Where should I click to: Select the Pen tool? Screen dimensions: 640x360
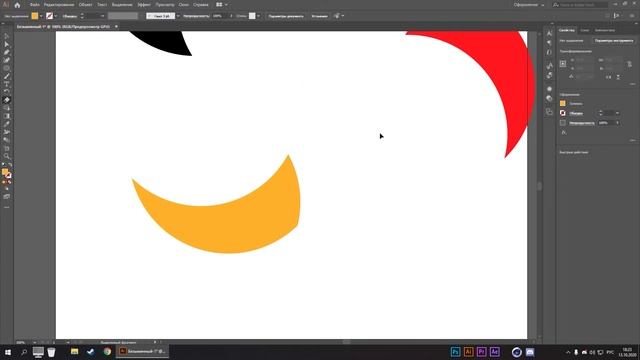(x=7, y=52)
